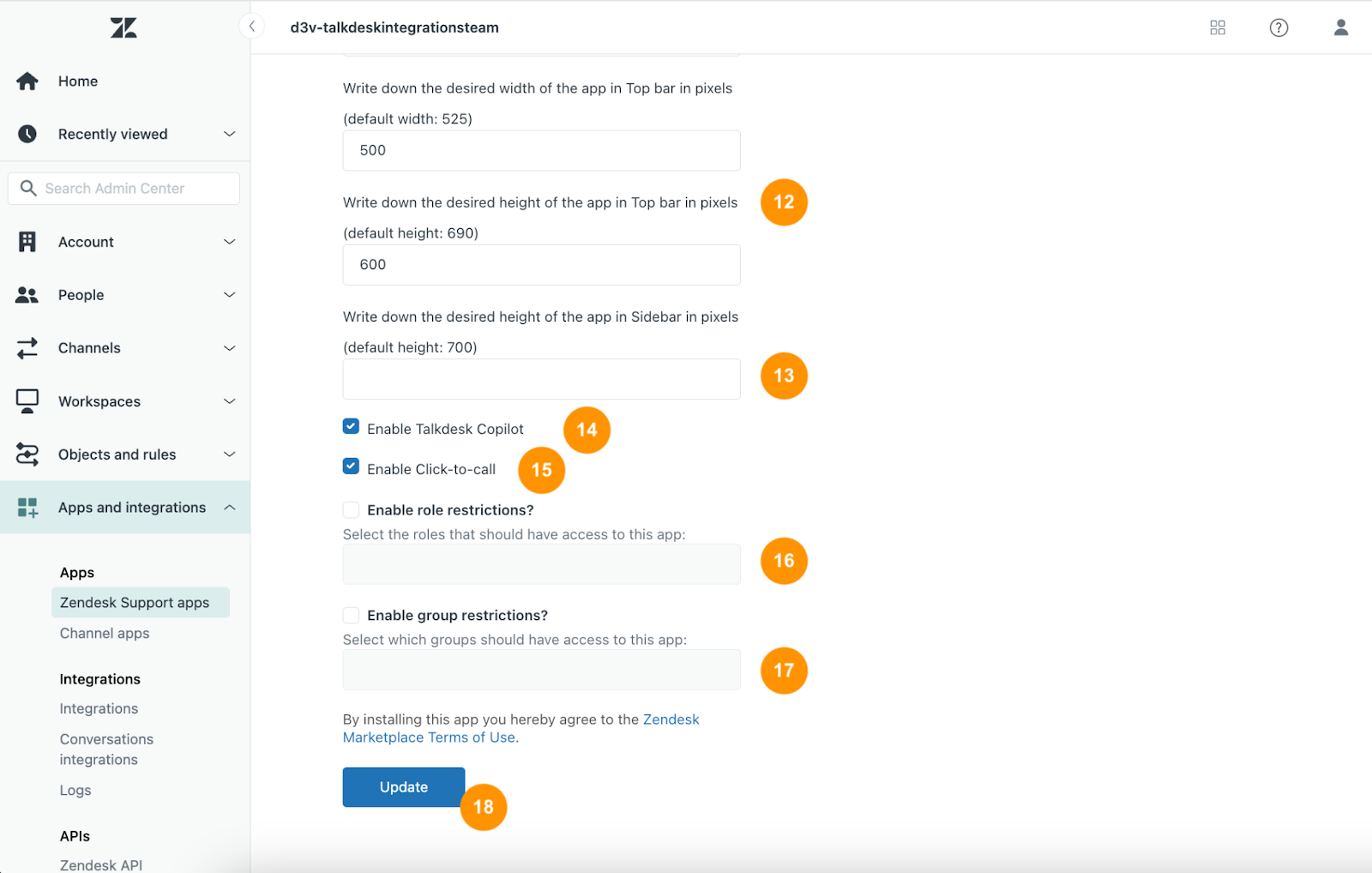Screen dimensions: 1372x873
Task: Uncheck Enable Talkdesk Copilot
Action: [351, 426]
